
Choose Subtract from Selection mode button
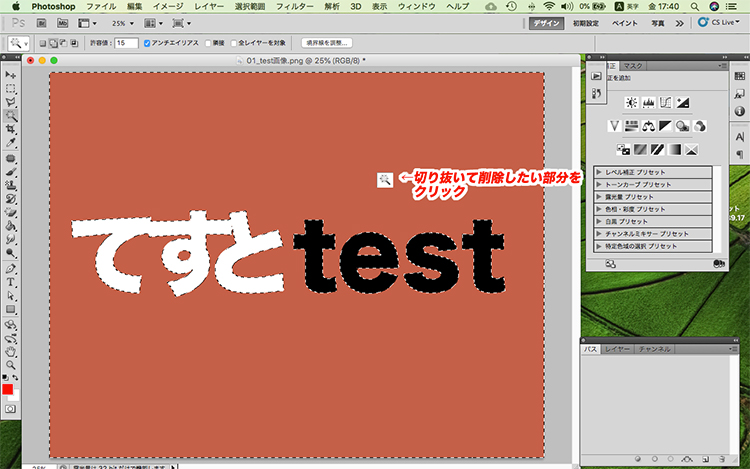[x=64, y=43]
